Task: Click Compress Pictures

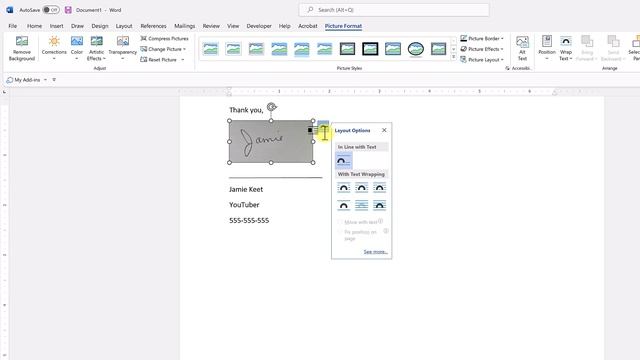Action: pyautogui.click(x=164, y=38)
